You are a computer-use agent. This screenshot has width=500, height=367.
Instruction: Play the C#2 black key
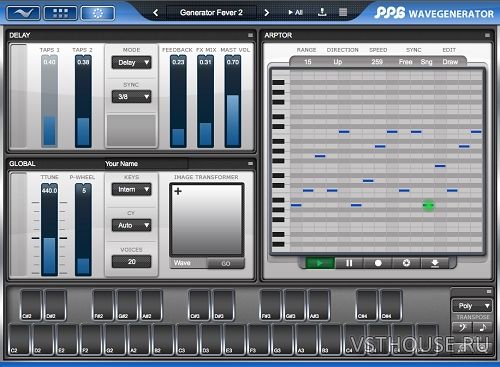point(31,305)
